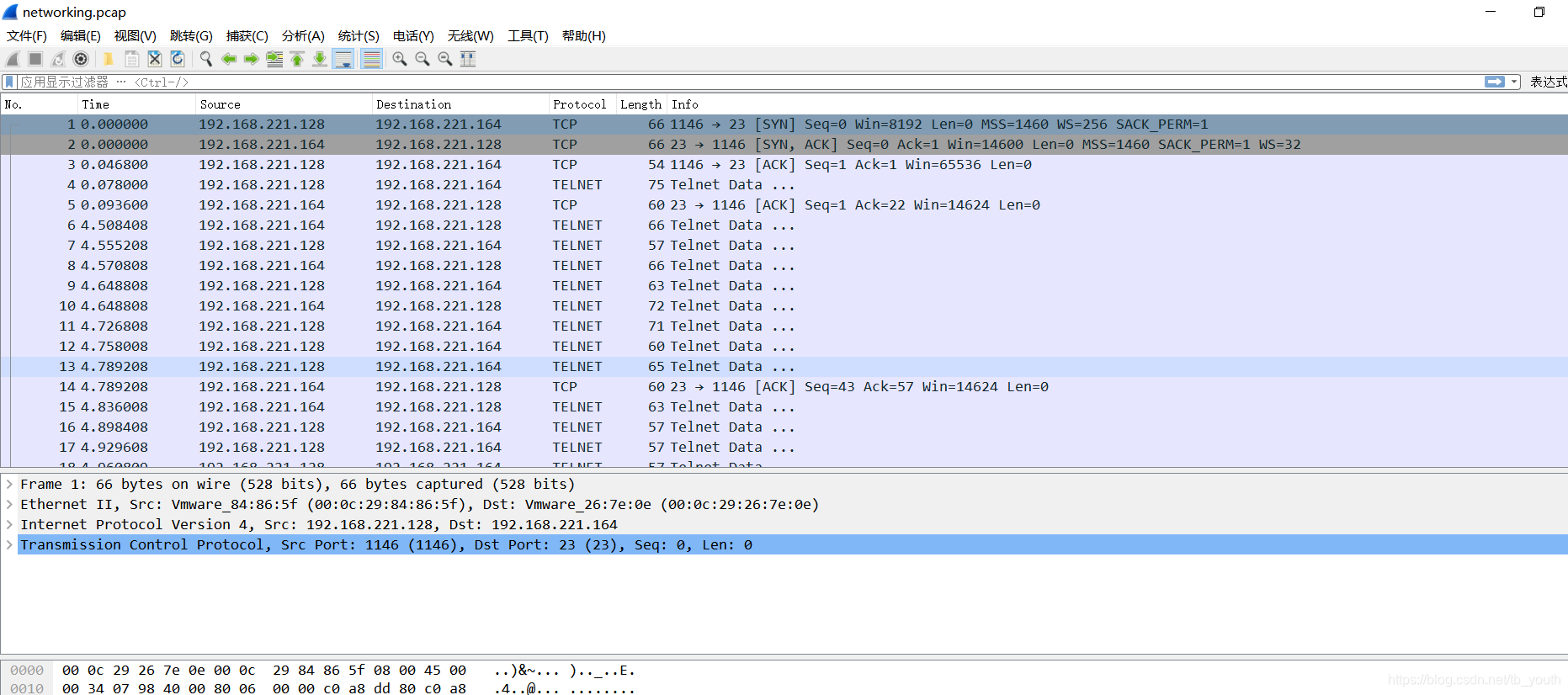1568x695 pixels.
Task: Open the 跳转(G) menu
Action: [x=191, y=35]
